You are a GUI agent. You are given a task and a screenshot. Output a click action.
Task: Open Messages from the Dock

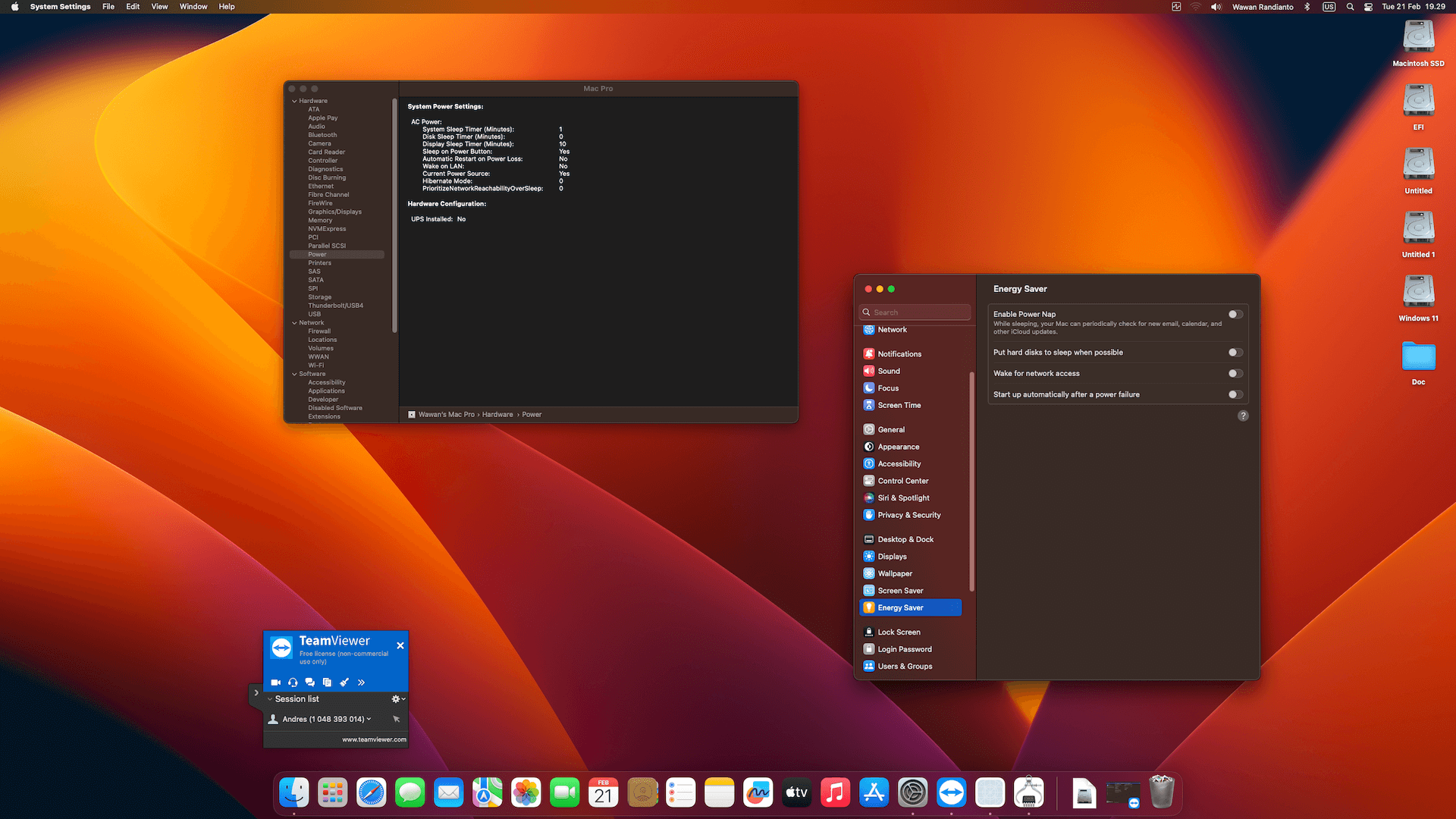(410, 793)
